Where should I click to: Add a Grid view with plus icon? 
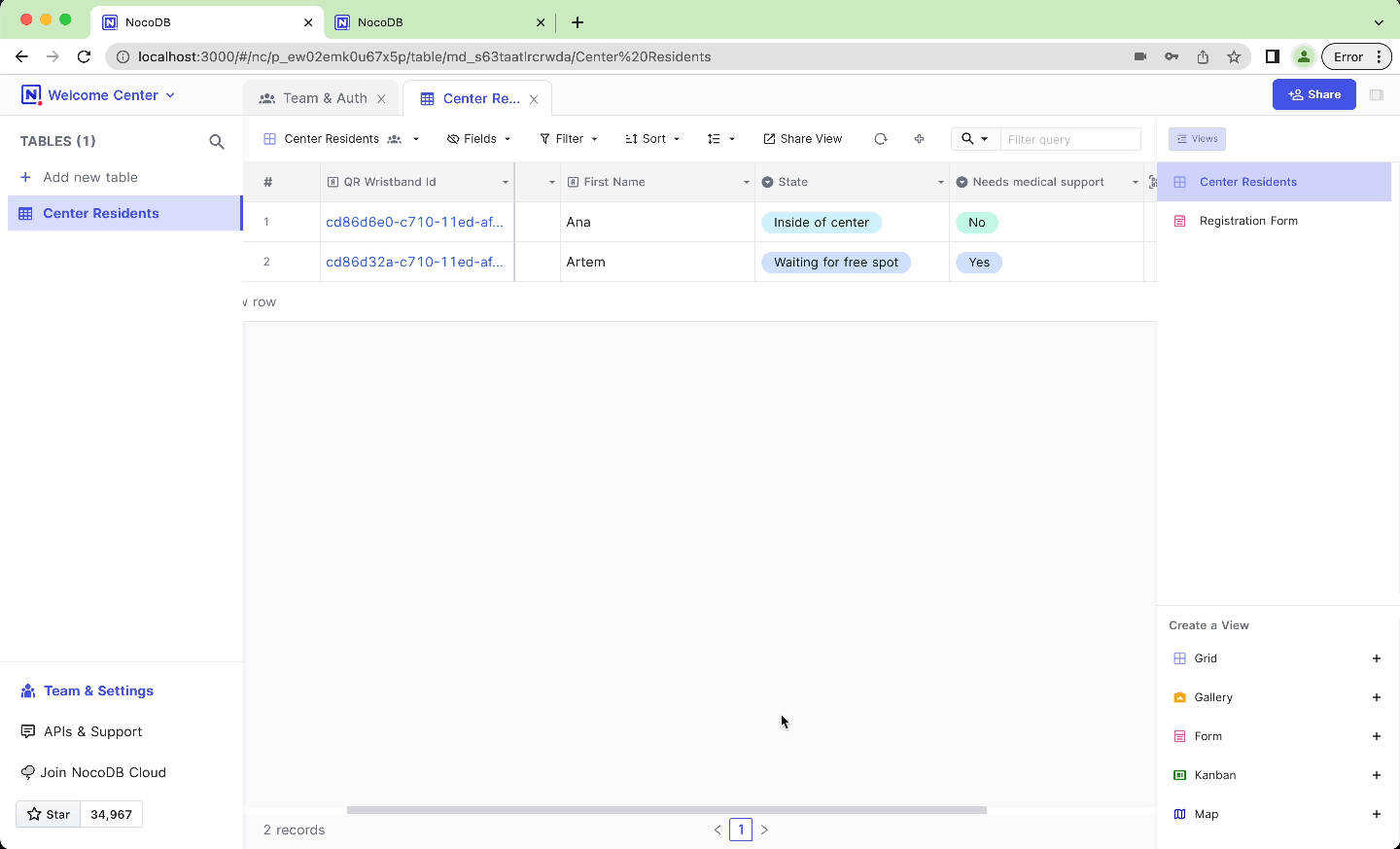(1377, 658)
